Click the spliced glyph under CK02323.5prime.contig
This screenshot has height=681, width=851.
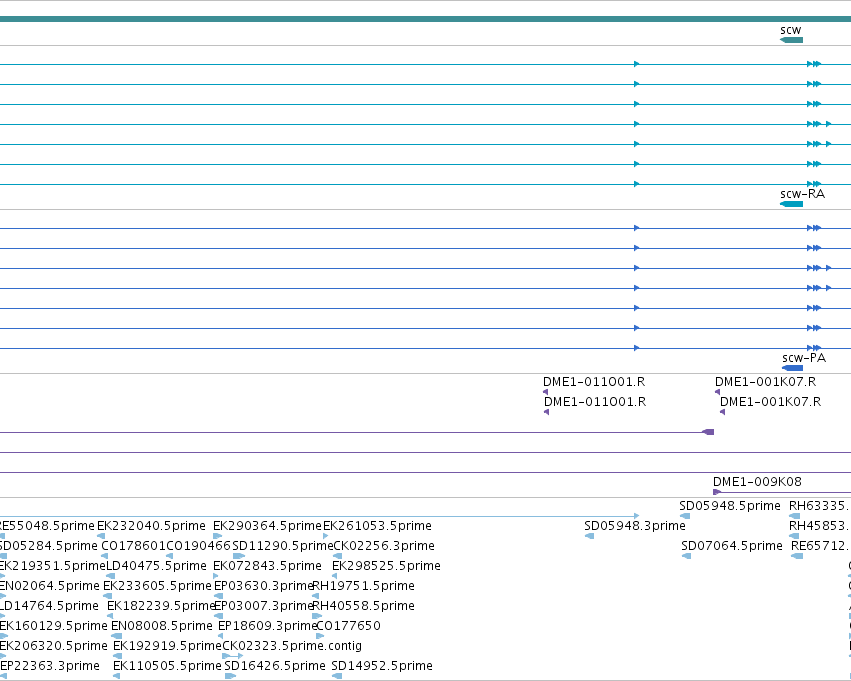232,656
